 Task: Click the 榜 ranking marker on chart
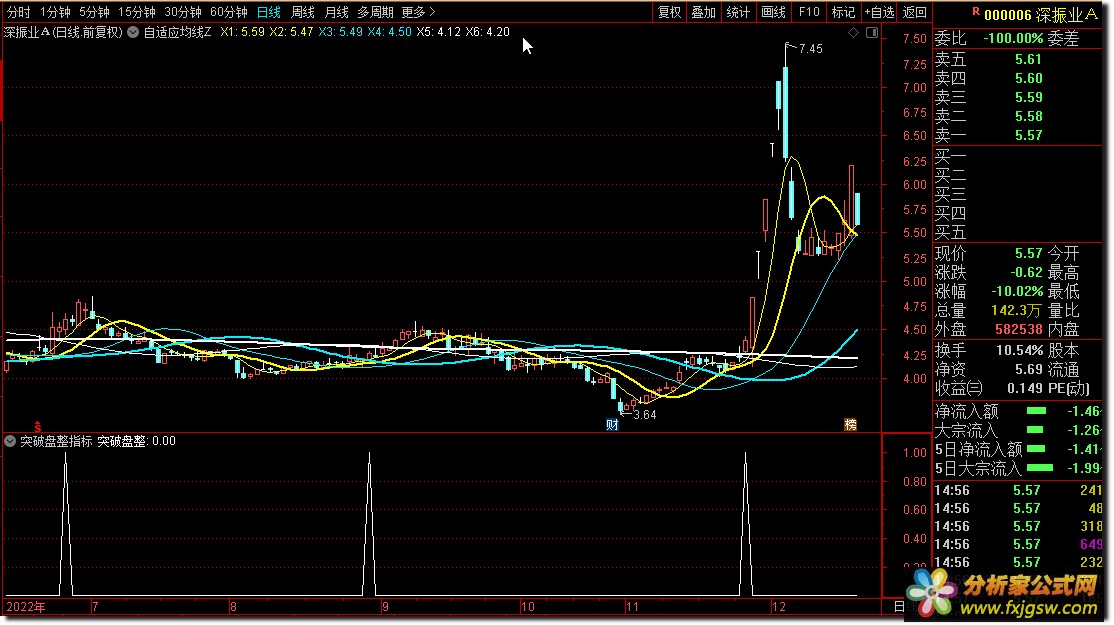[x=850, y=425]
